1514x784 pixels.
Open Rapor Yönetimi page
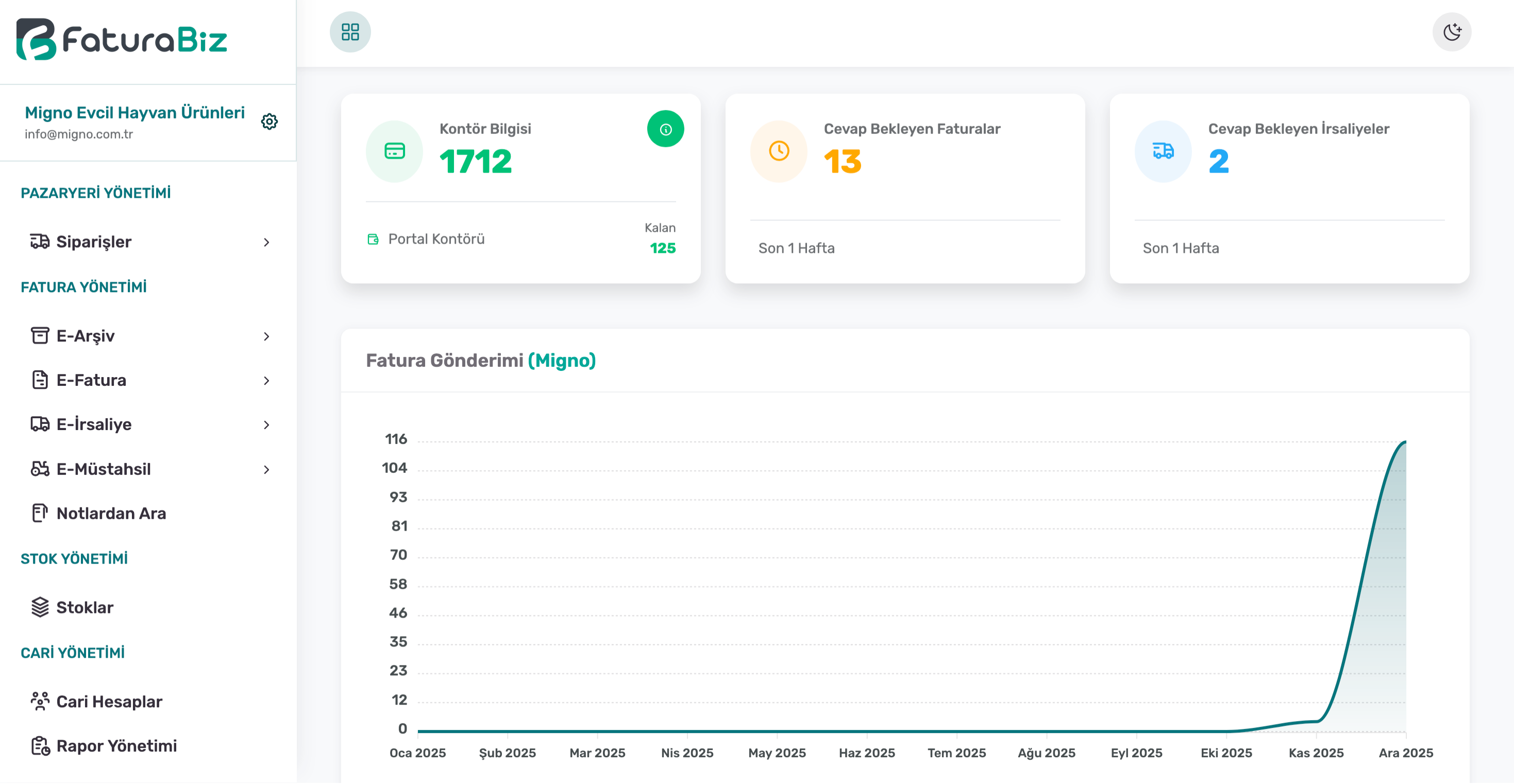pos(116,745)
